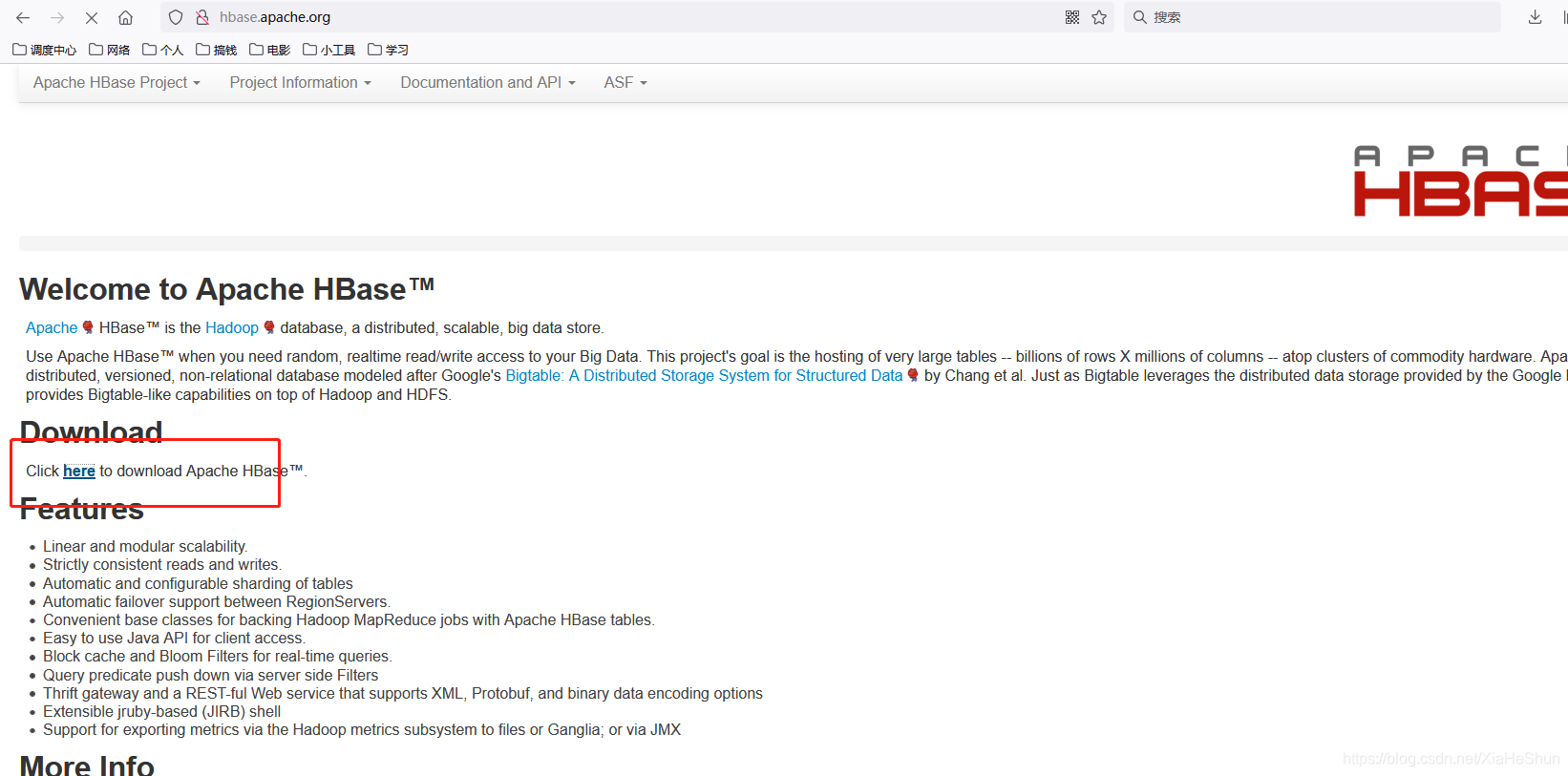
Task: Open the 学习 bookmark folder
Action: coord(388,50)
